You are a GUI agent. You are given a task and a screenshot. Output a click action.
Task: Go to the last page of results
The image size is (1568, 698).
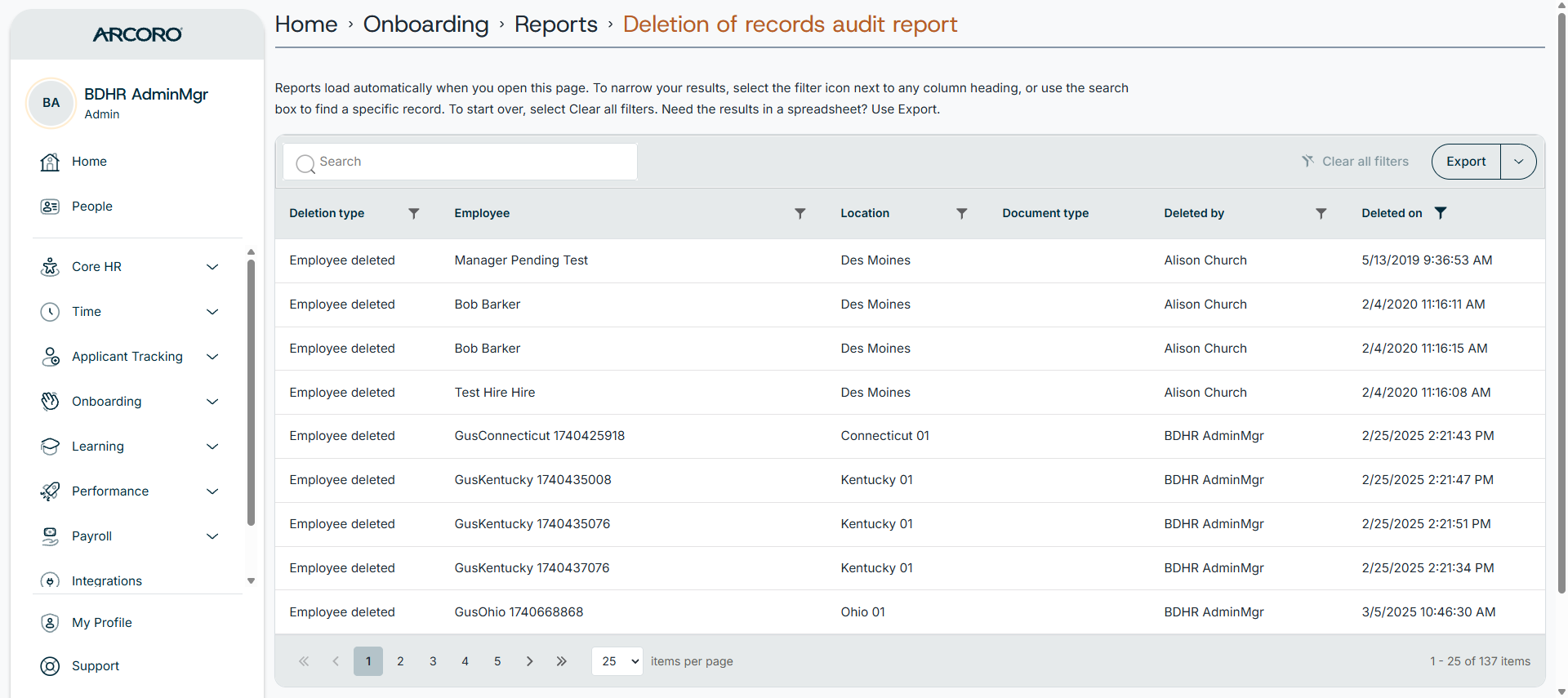562,661
